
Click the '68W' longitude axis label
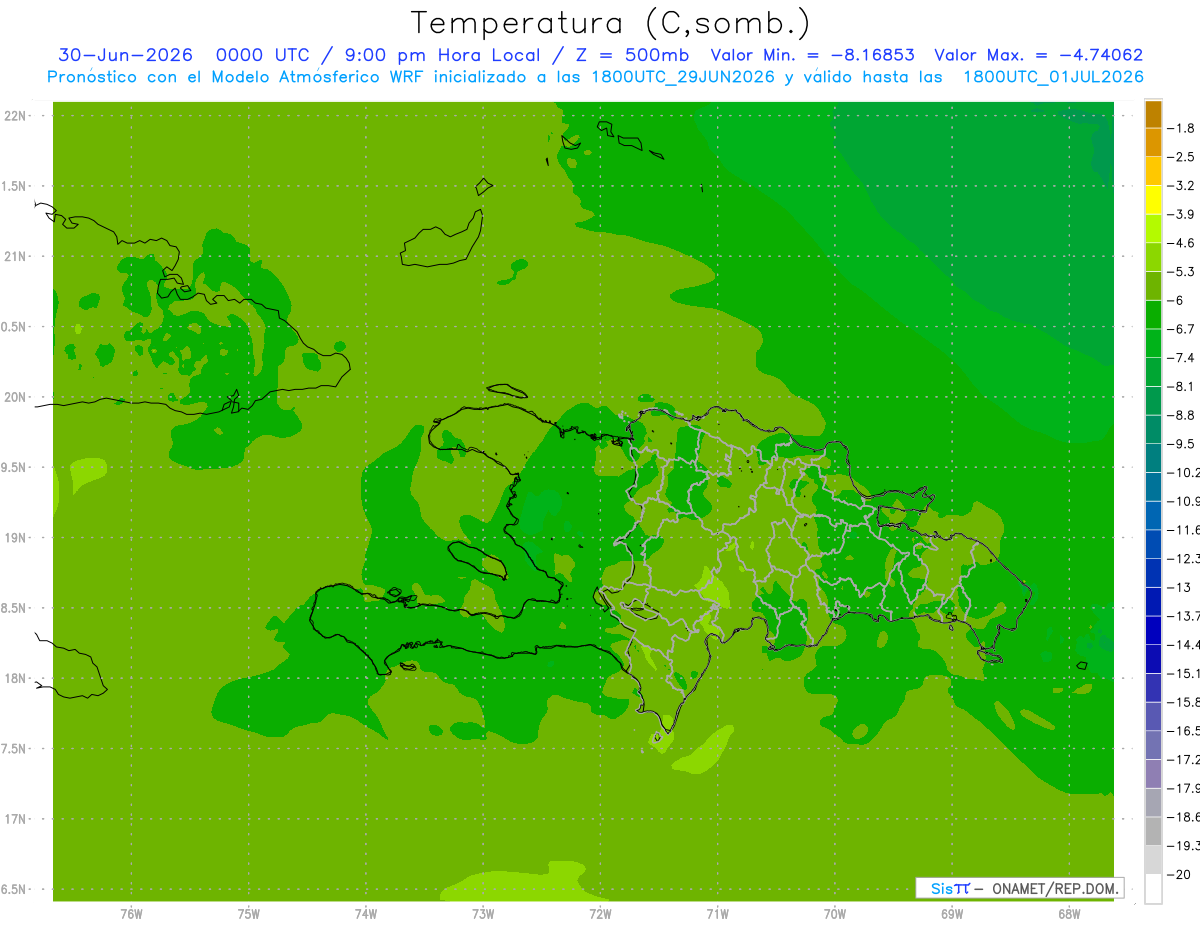(x=1069, y=914)
